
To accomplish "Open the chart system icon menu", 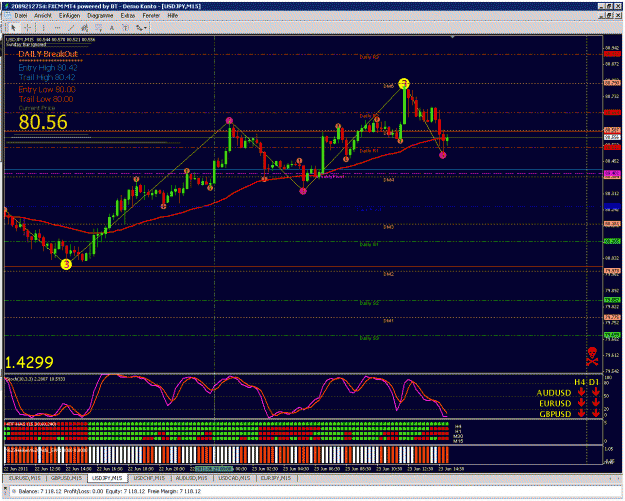I will (x=8, y=16).
